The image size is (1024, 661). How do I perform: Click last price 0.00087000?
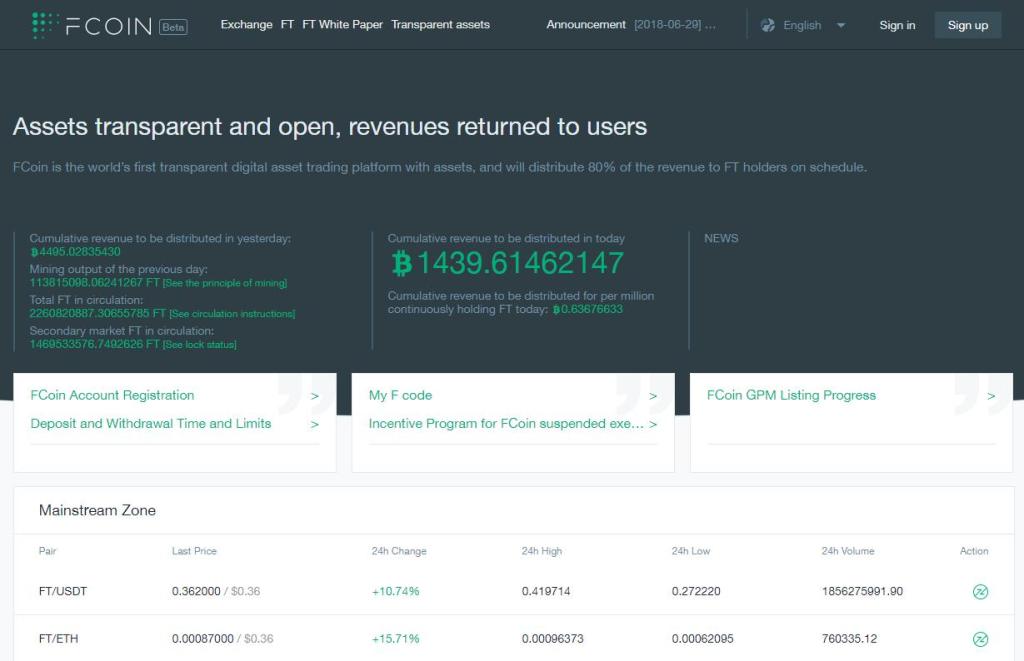202,638
